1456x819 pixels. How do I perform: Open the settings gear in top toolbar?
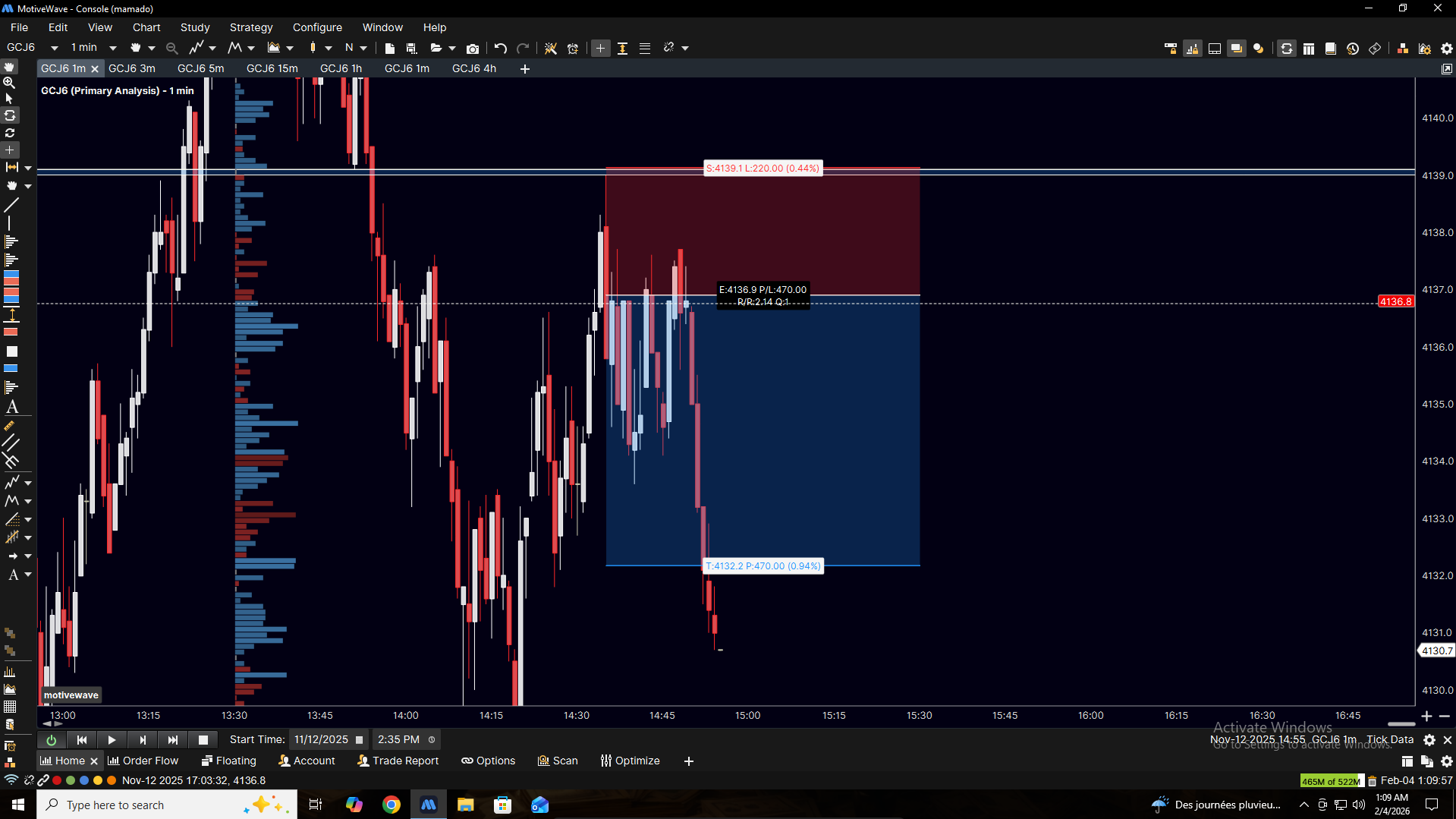coord(1447,49)
